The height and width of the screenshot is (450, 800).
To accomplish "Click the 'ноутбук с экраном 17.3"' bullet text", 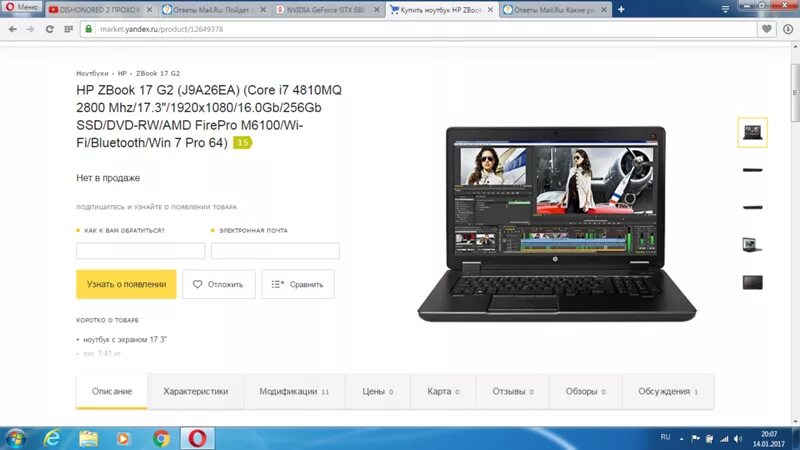I will 125,340.
